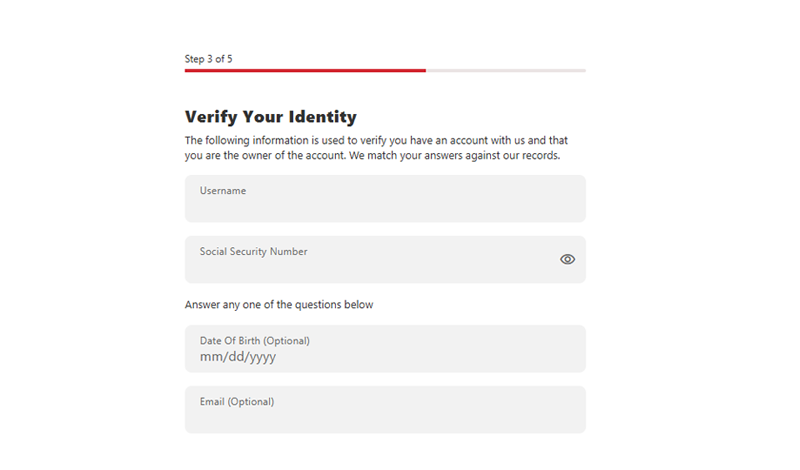Image resolution: width=800 pixels, height=470 pixels.
Task: Click into the Email (Optional) field
Action: coord(385,410)
